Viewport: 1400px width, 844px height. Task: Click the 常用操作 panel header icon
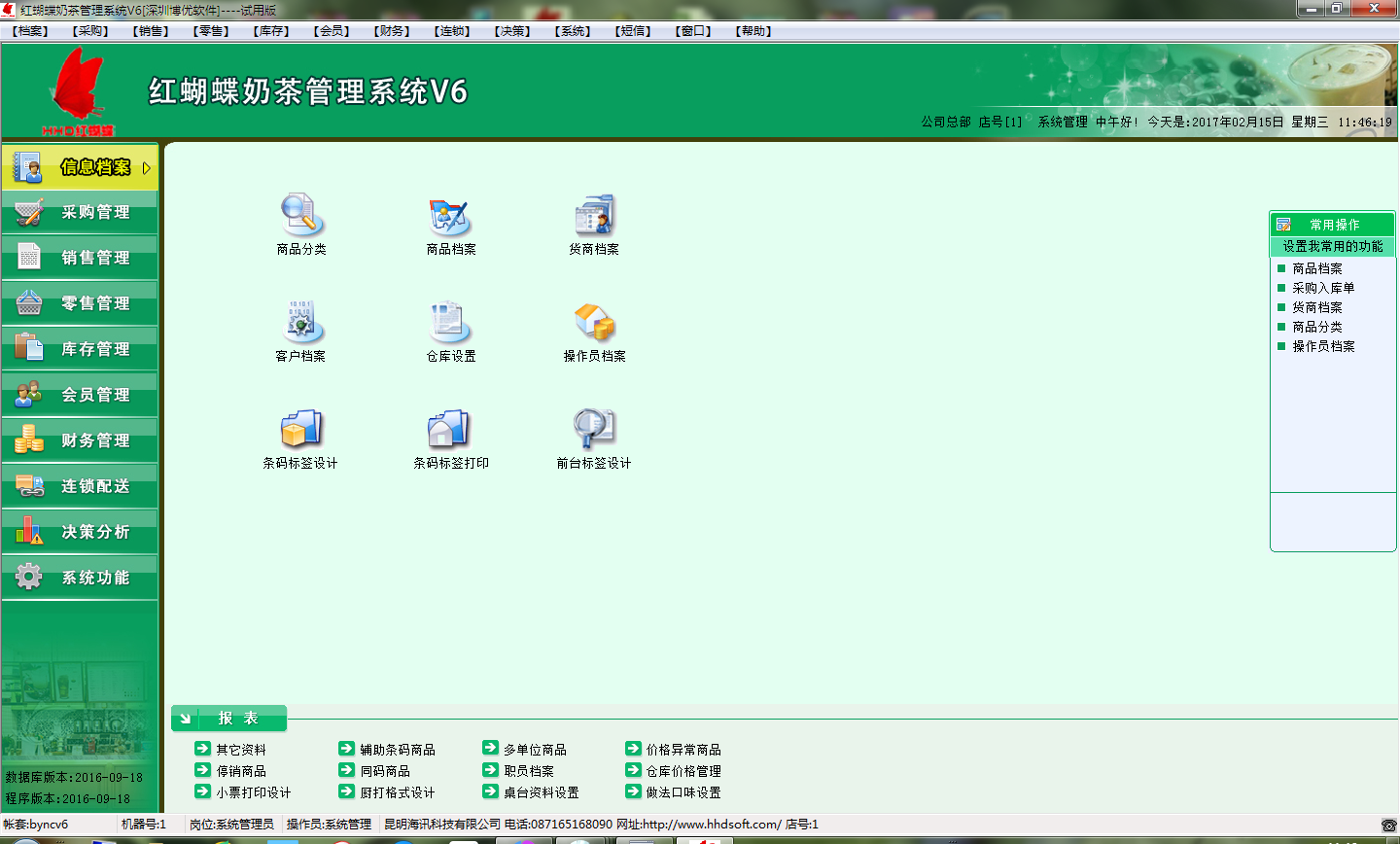pos(1283,225)
